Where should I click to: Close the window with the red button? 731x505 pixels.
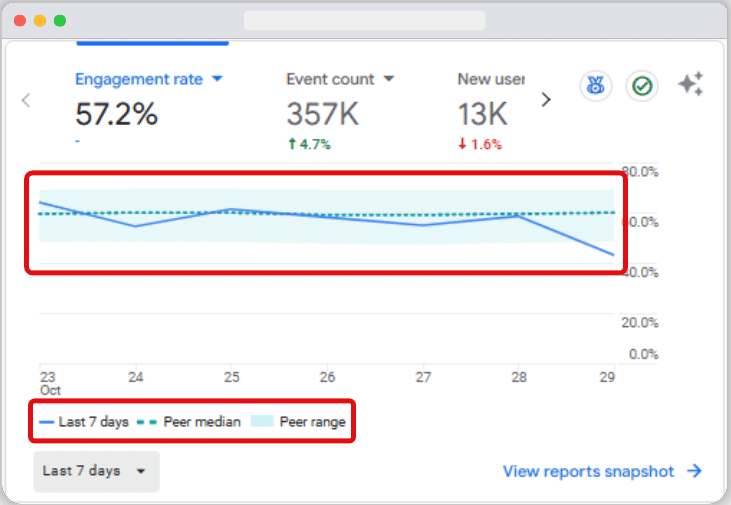coord(20,21)
